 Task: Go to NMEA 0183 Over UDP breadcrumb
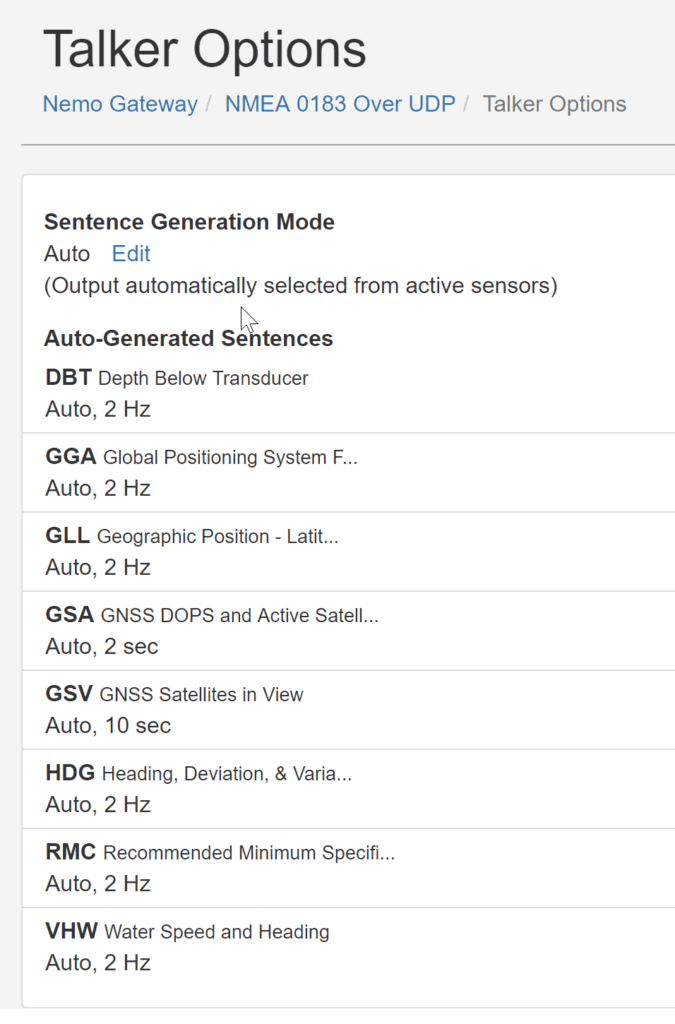(340, 104)
